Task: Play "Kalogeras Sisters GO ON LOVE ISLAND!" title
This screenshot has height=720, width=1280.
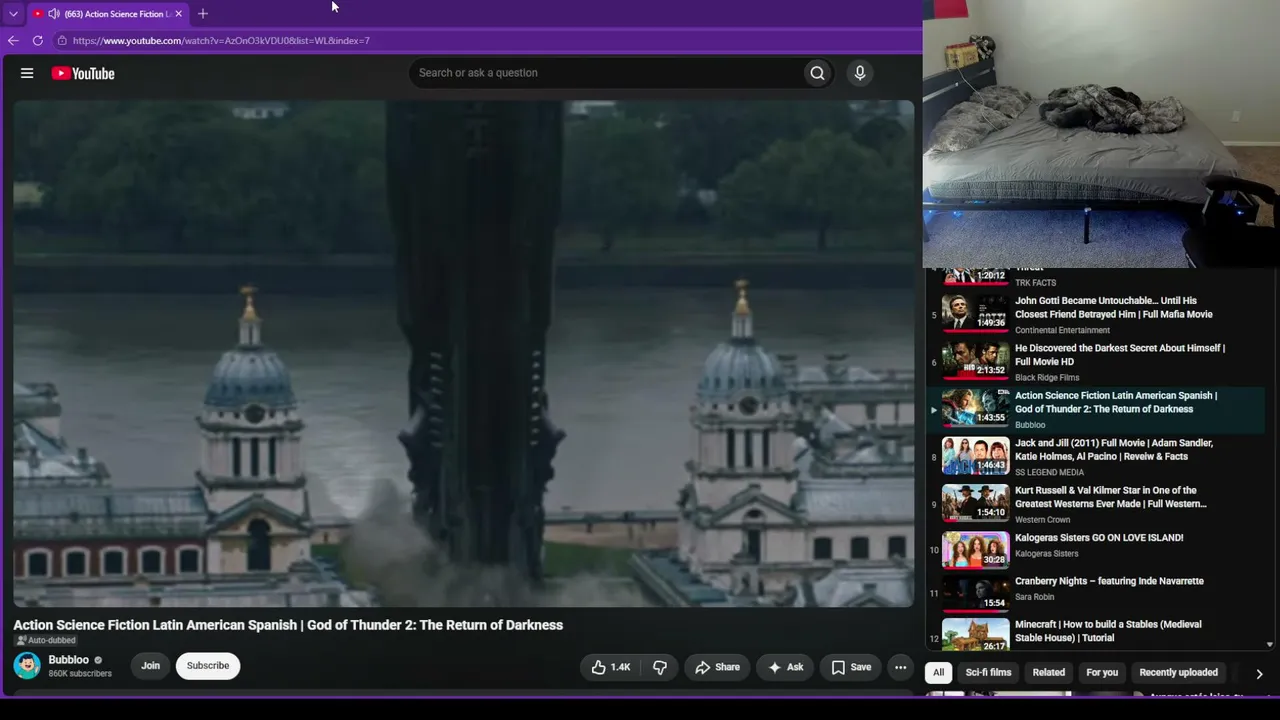Action: (x=1099, y=538)
